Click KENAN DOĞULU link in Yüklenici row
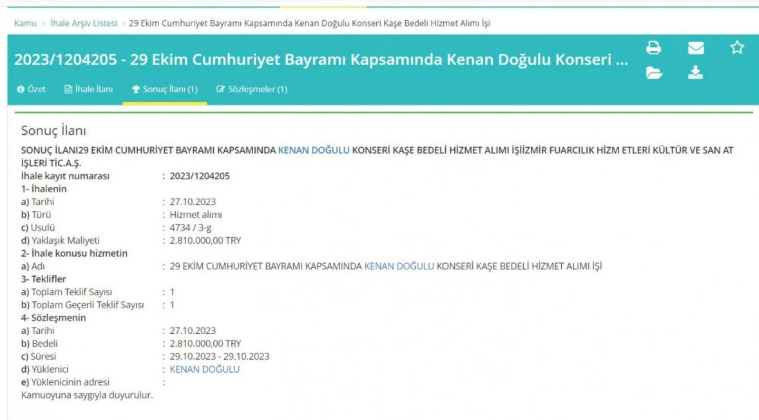Viewport: 759px width, 420px height. click(x=205, y=369)
